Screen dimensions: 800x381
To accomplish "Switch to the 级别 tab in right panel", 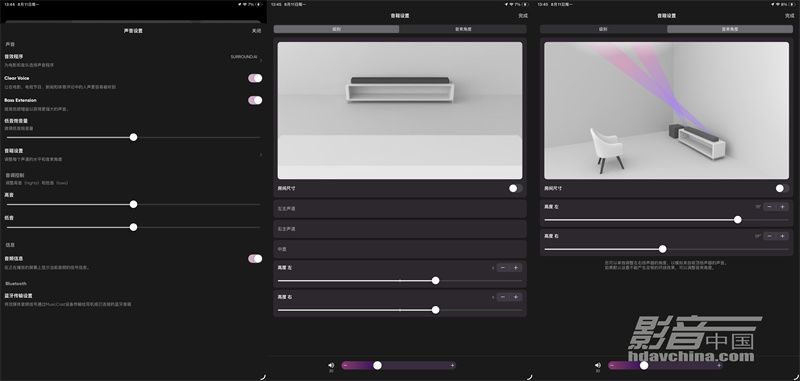I will [x=603, y=29].
